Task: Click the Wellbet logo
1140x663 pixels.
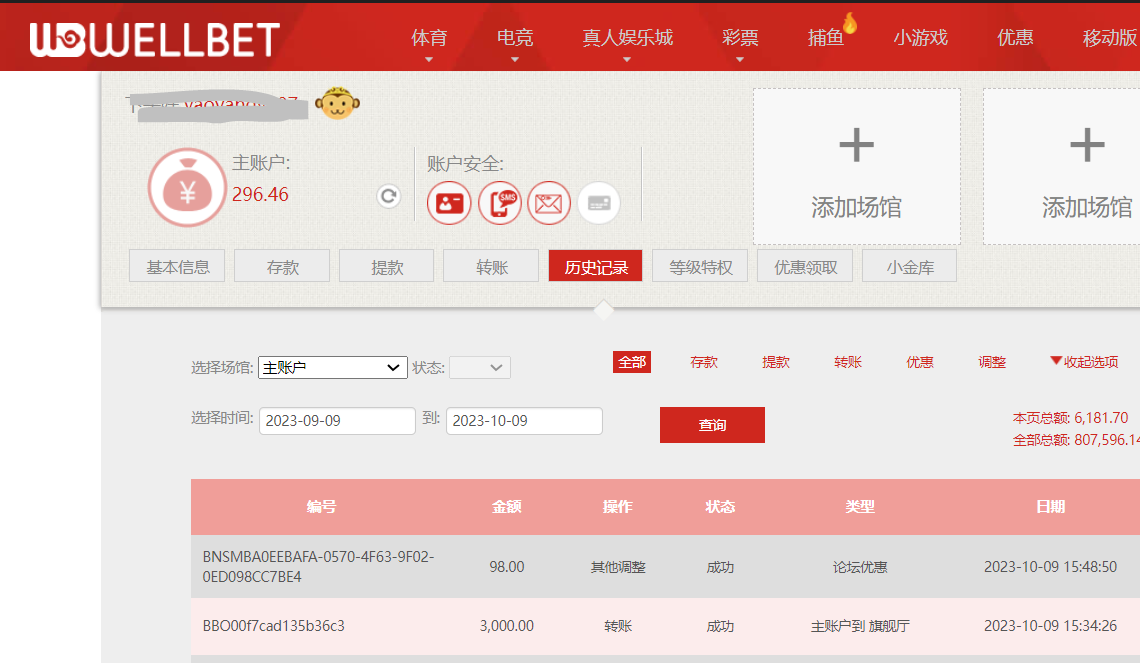Action: [155, 39]
